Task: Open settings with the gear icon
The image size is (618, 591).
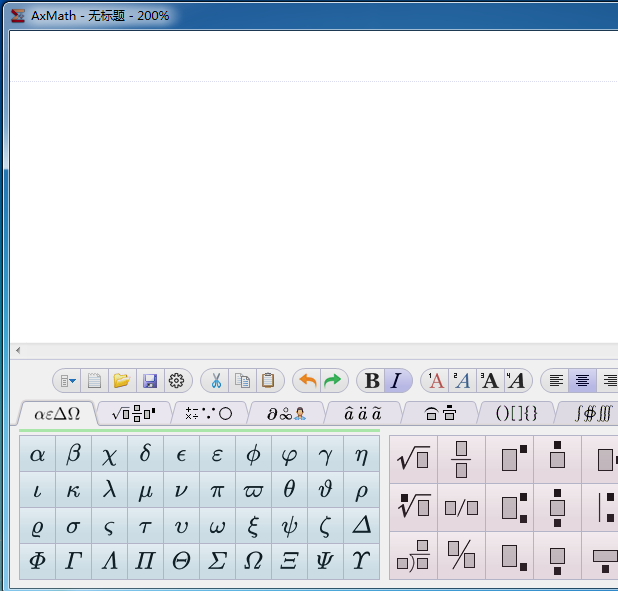Action: 177,381
